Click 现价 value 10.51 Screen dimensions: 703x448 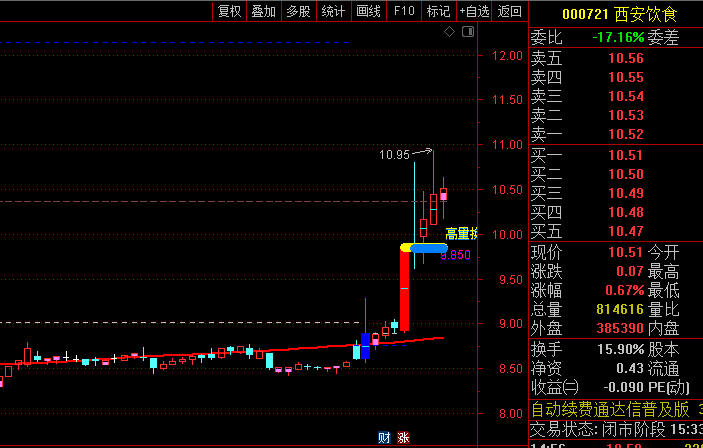[625, 252]
